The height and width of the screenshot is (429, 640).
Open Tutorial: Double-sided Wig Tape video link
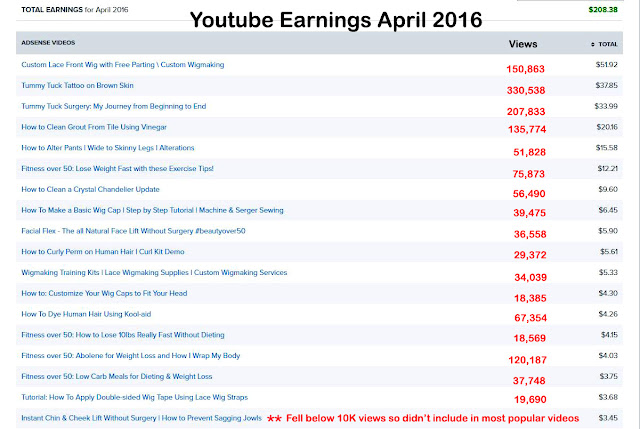(x=134, y=398)
